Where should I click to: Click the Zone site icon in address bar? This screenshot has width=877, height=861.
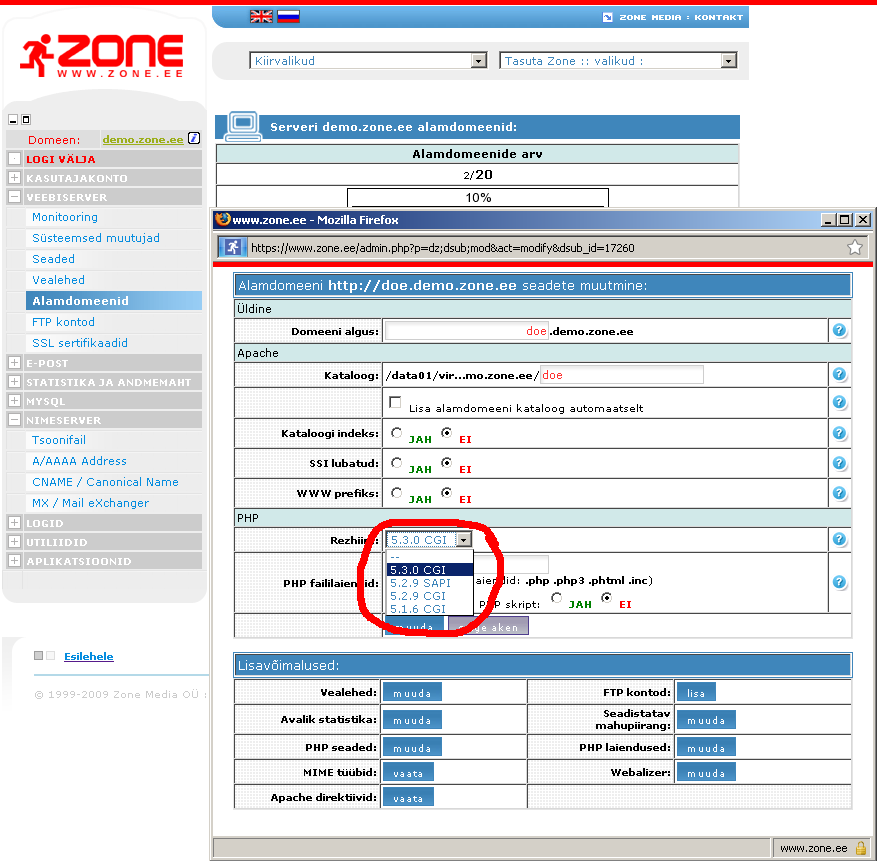pos(233,247)
